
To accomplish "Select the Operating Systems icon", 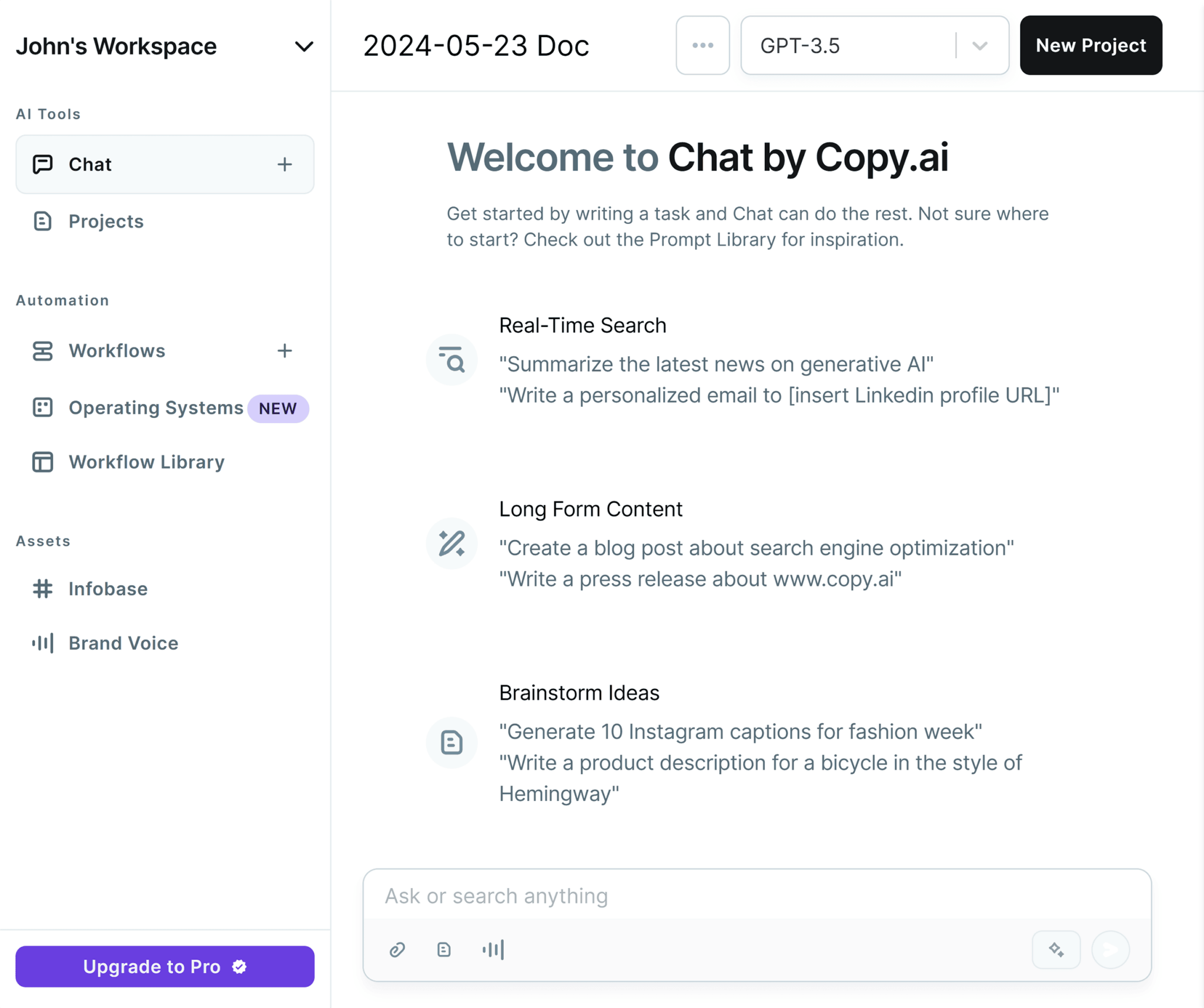I will pos(42,407).
